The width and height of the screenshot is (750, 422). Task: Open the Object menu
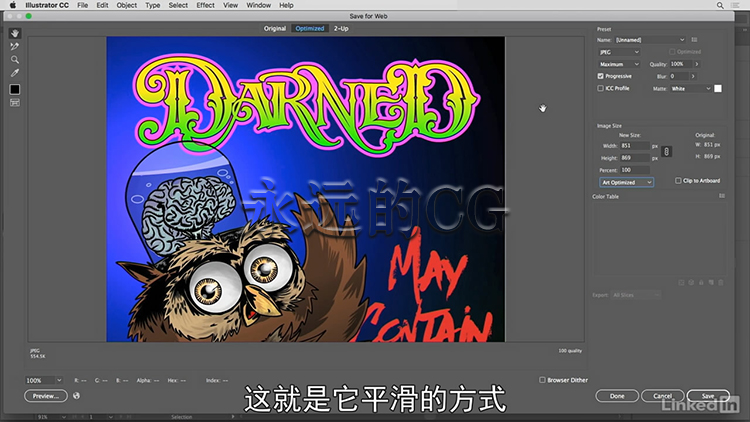coord(127,5)
